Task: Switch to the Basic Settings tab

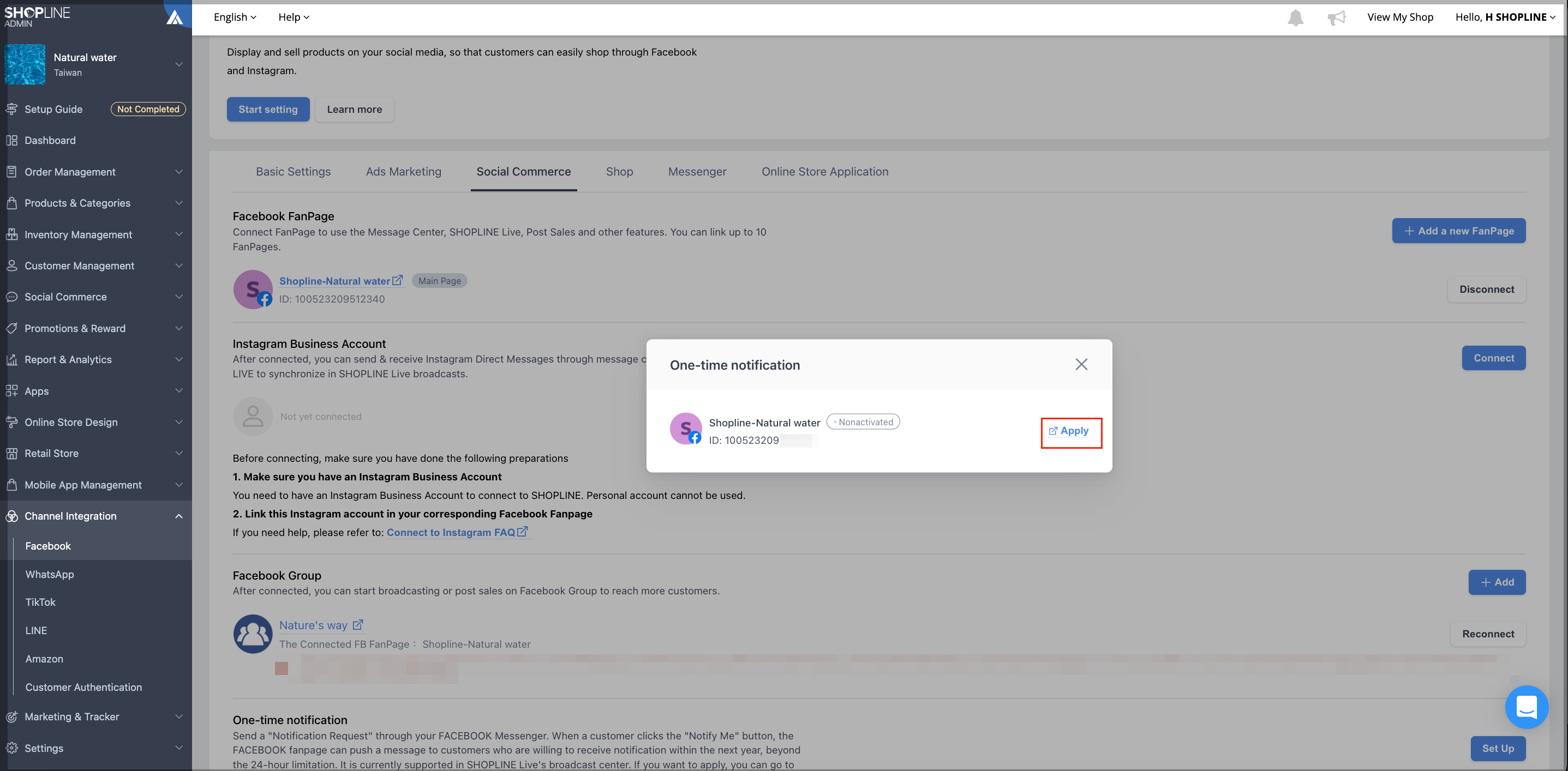Action: [293, 172]
